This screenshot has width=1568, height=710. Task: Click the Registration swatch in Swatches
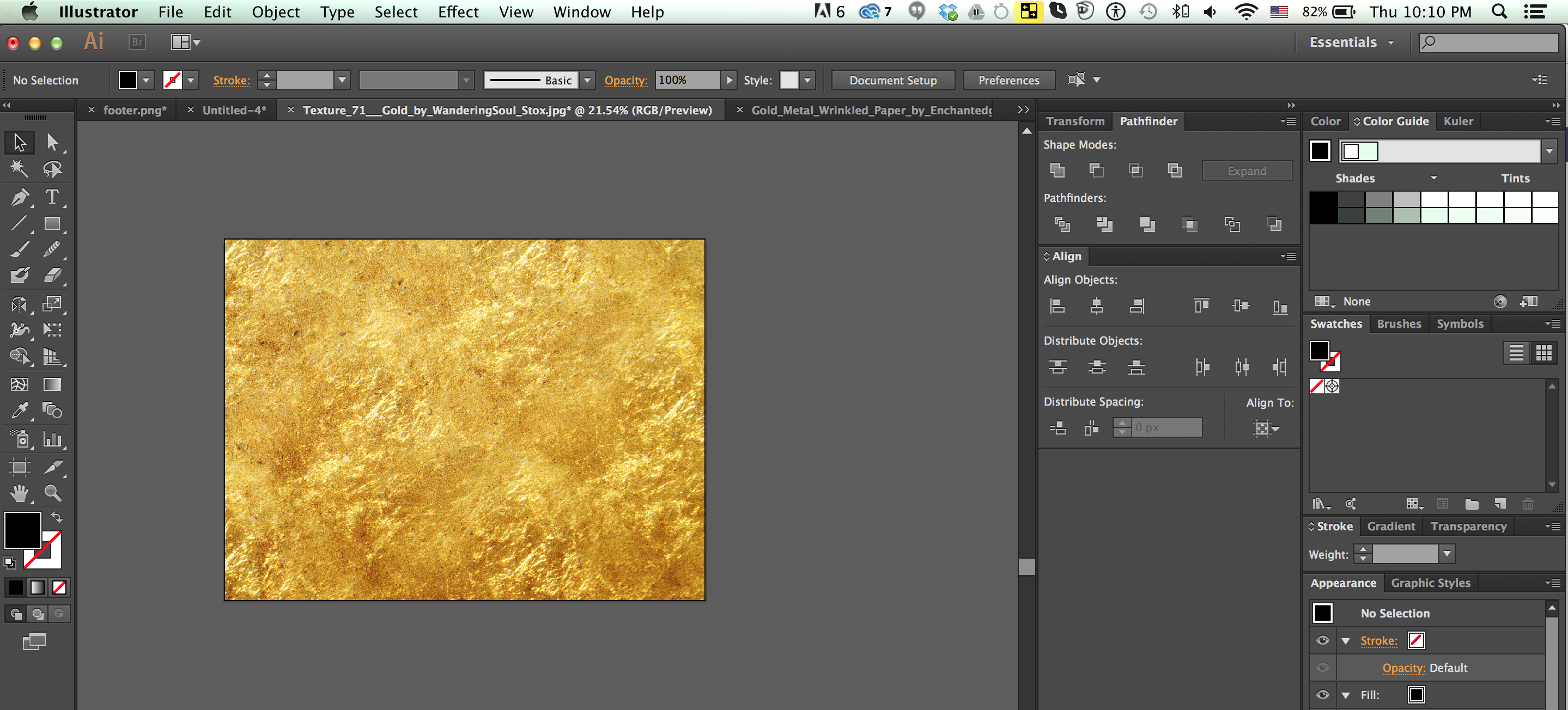point(1332,385)
